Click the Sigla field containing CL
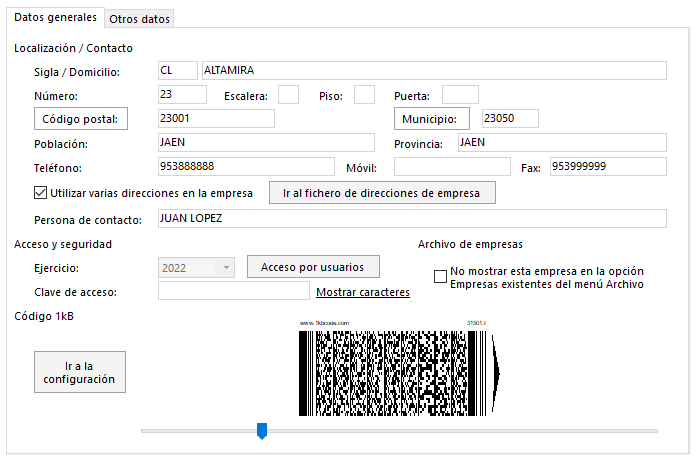This screenshot has height=460, width=696. tap(178, 71)
